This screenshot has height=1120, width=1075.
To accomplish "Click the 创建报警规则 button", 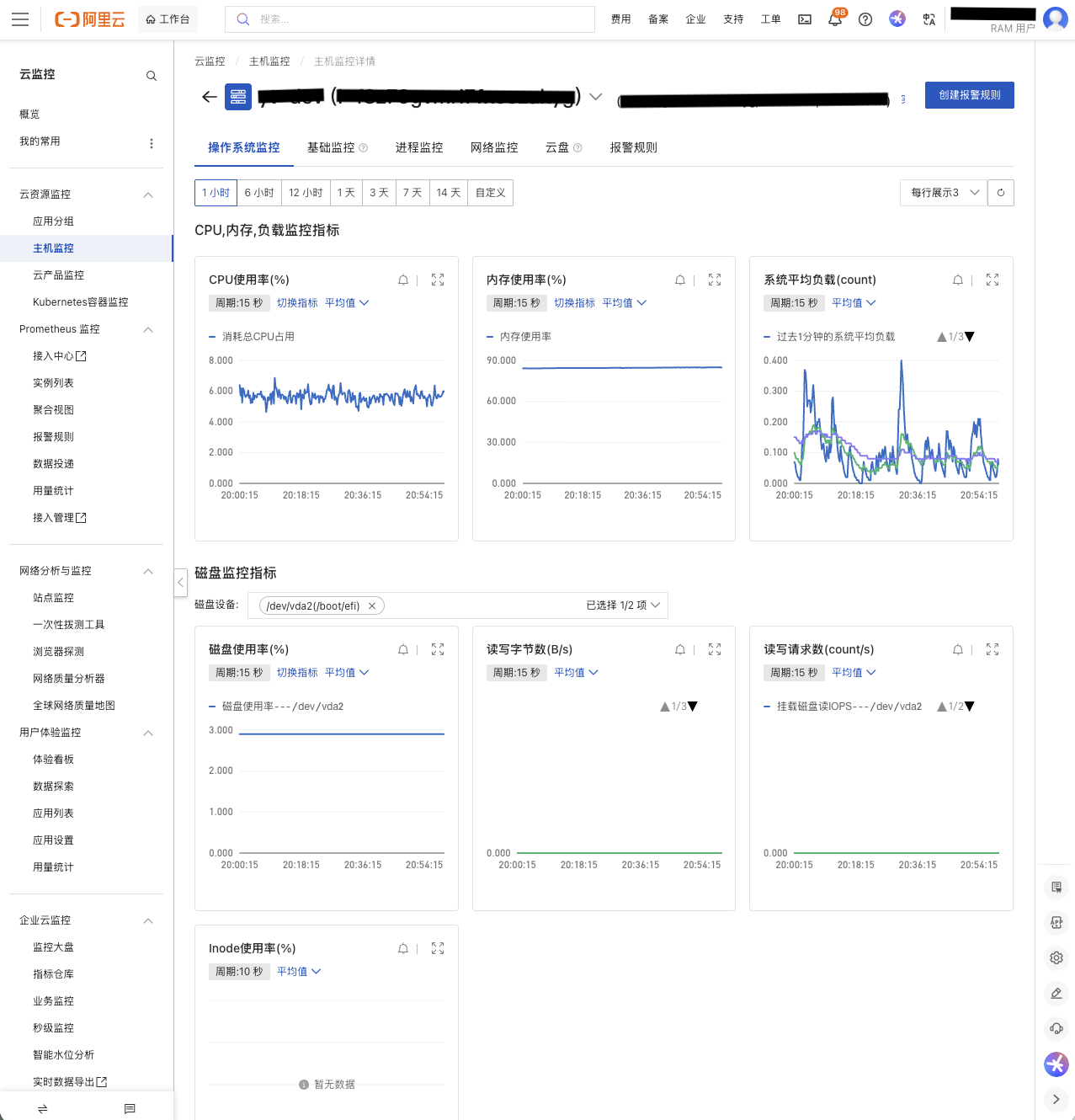I will 969,95.
